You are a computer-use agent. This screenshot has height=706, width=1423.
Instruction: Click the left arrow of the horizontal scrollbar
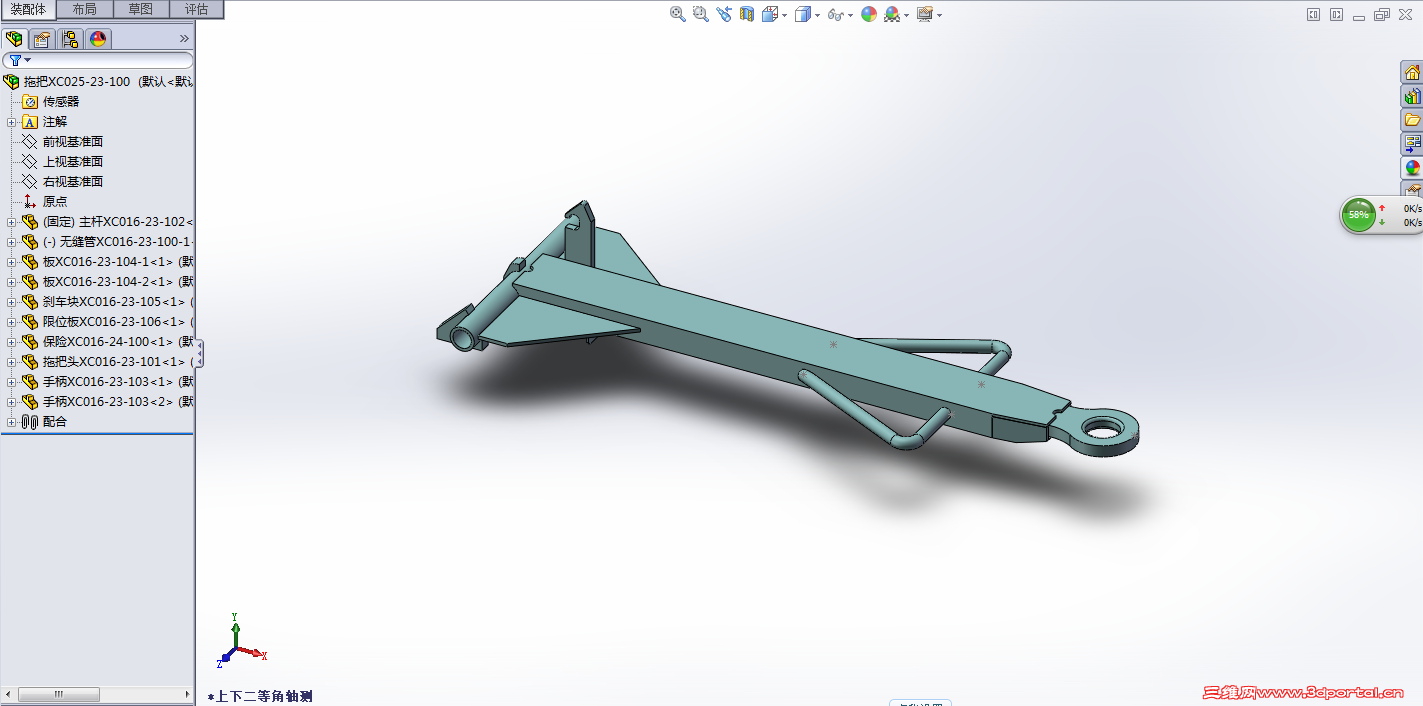[9, 694]
